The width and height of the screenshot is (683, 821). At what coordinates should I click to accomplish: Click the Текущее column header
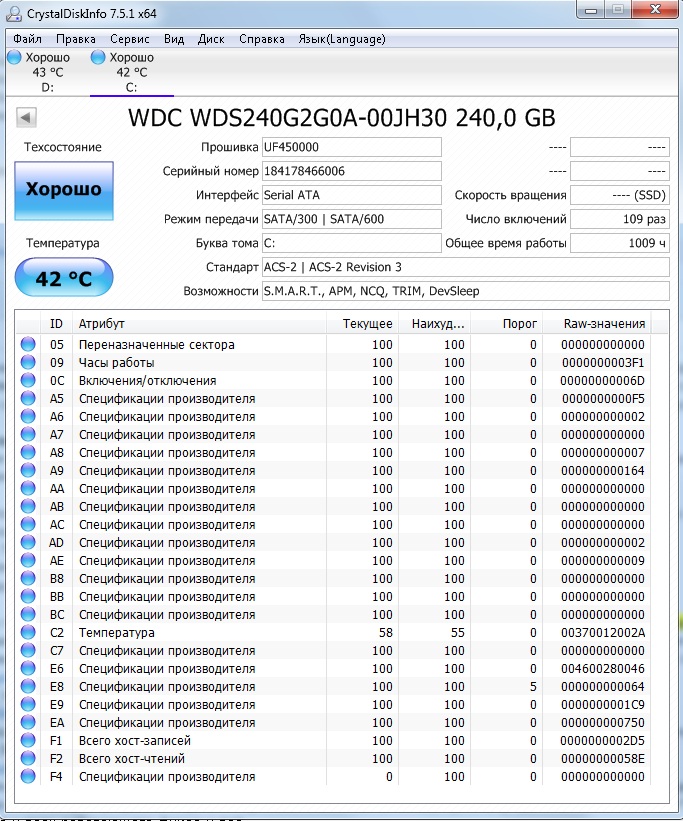pyautogui.click(x=362, y=324)
